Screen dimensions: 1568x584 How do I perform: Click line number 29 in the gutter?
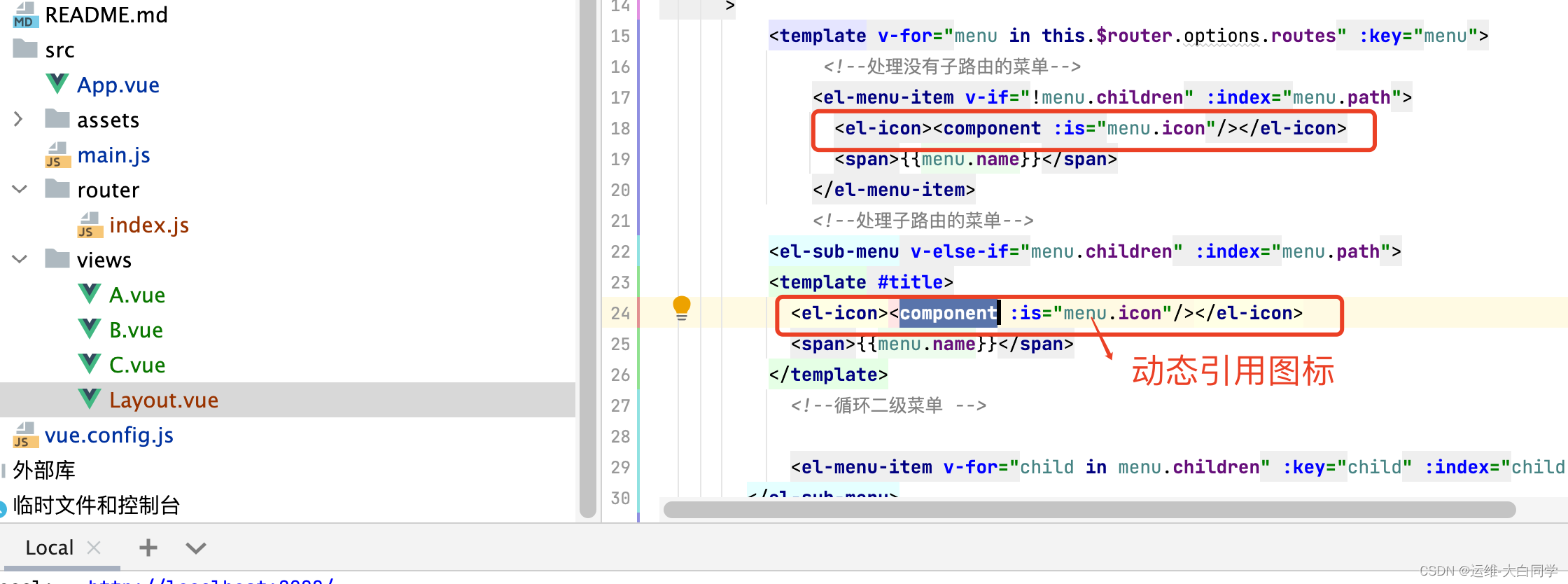point(620,467)
